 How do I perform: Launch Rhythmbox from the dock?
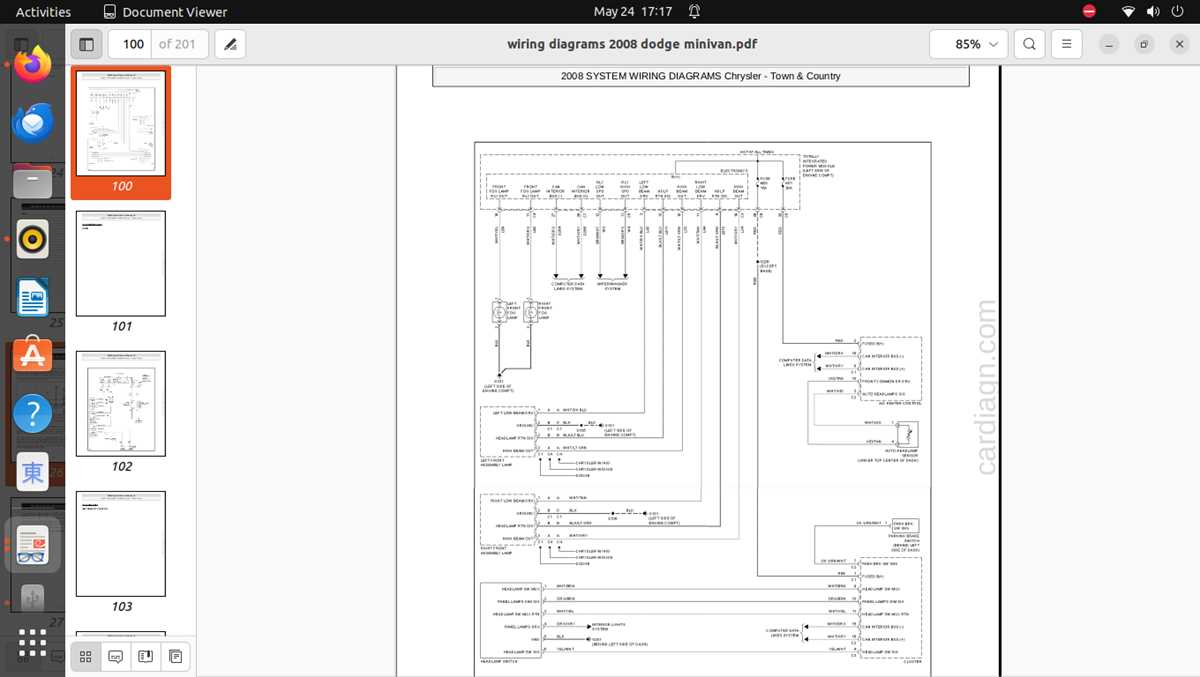click(x=32, y=240)
